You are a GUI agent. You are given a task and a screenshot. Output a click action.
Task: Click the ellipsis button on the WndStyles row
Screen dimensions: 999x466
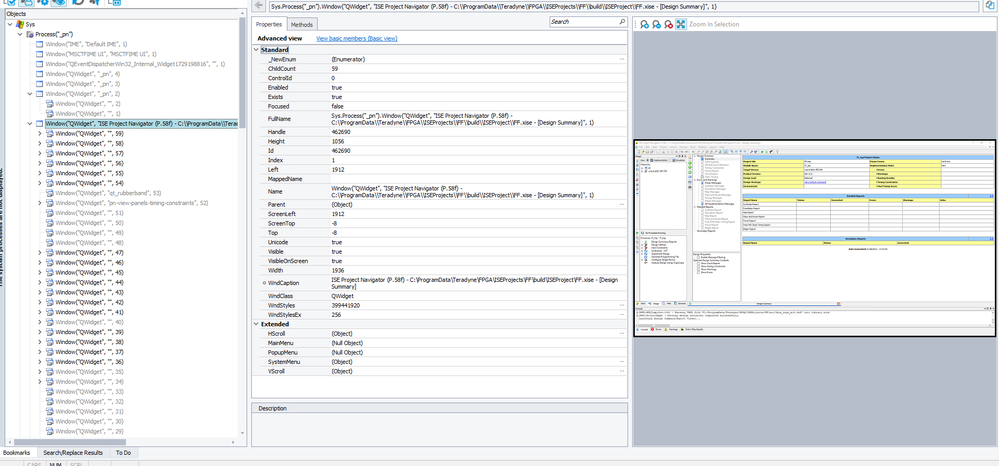621,304
